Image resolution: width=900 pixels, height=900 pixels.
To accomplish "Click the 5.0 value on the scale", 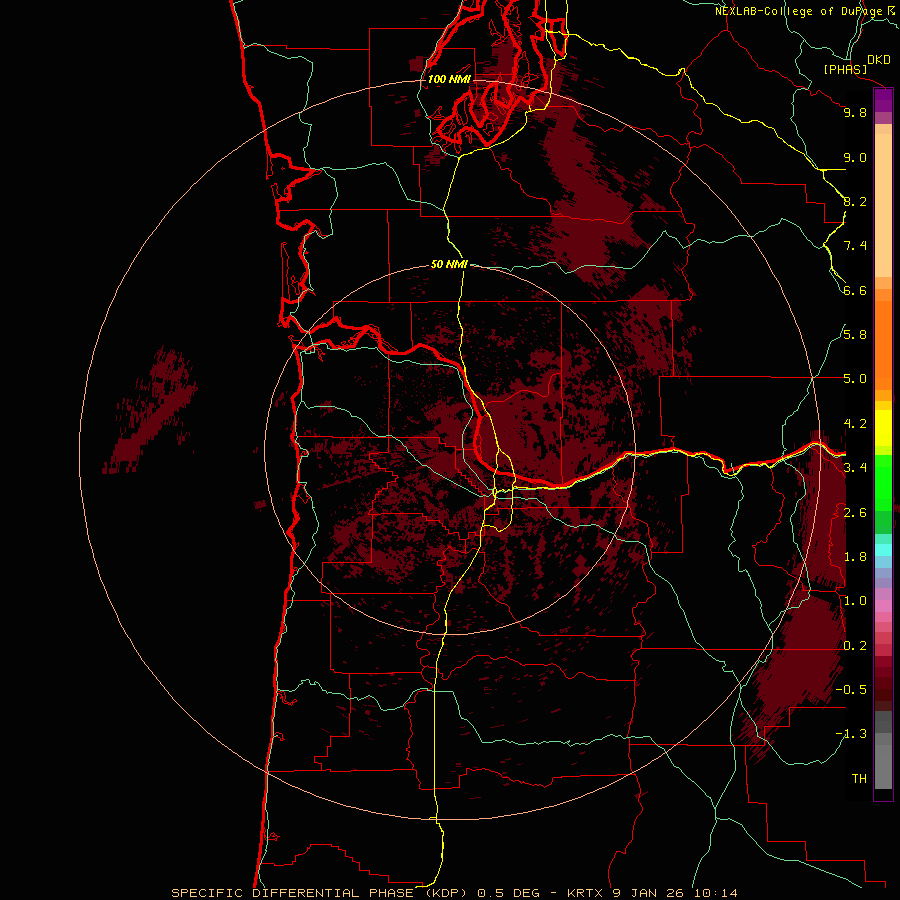I will click(855, 379).
